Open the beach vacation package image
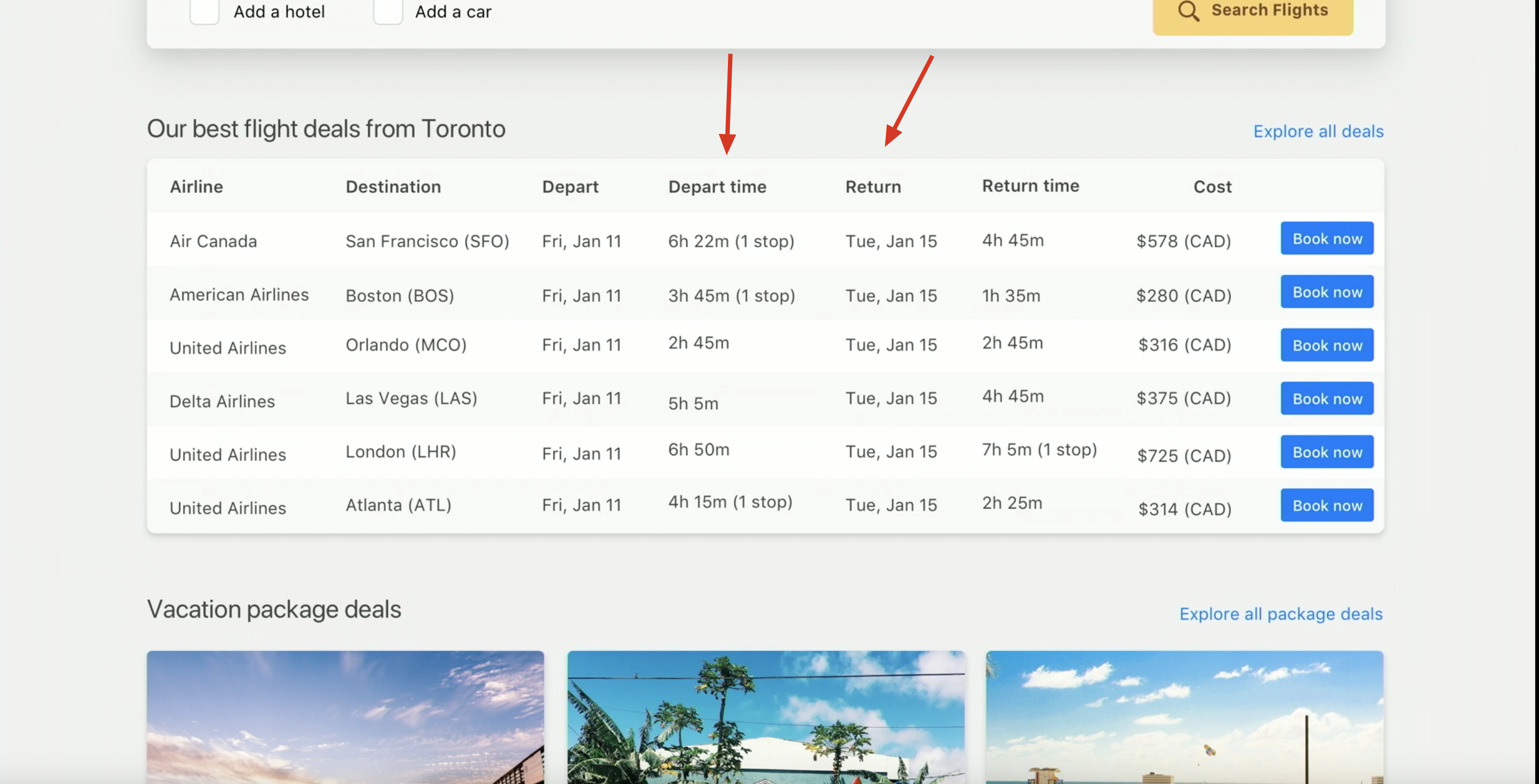The height and width of the screenshot is (784, 1539). (x=1184, y=717)
